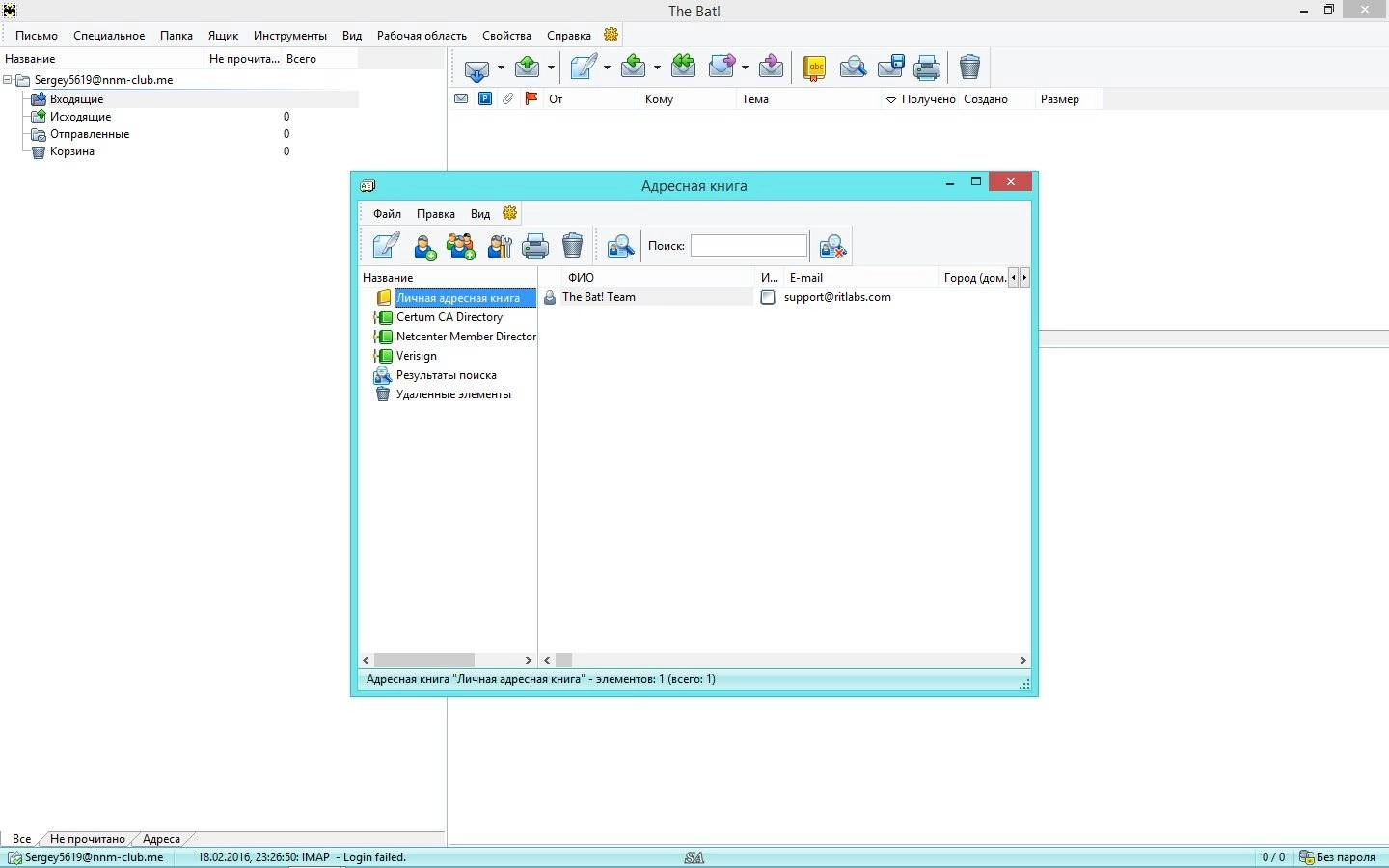
Task: Click the print icon in main toolbar
Action: tap(927, 68)
